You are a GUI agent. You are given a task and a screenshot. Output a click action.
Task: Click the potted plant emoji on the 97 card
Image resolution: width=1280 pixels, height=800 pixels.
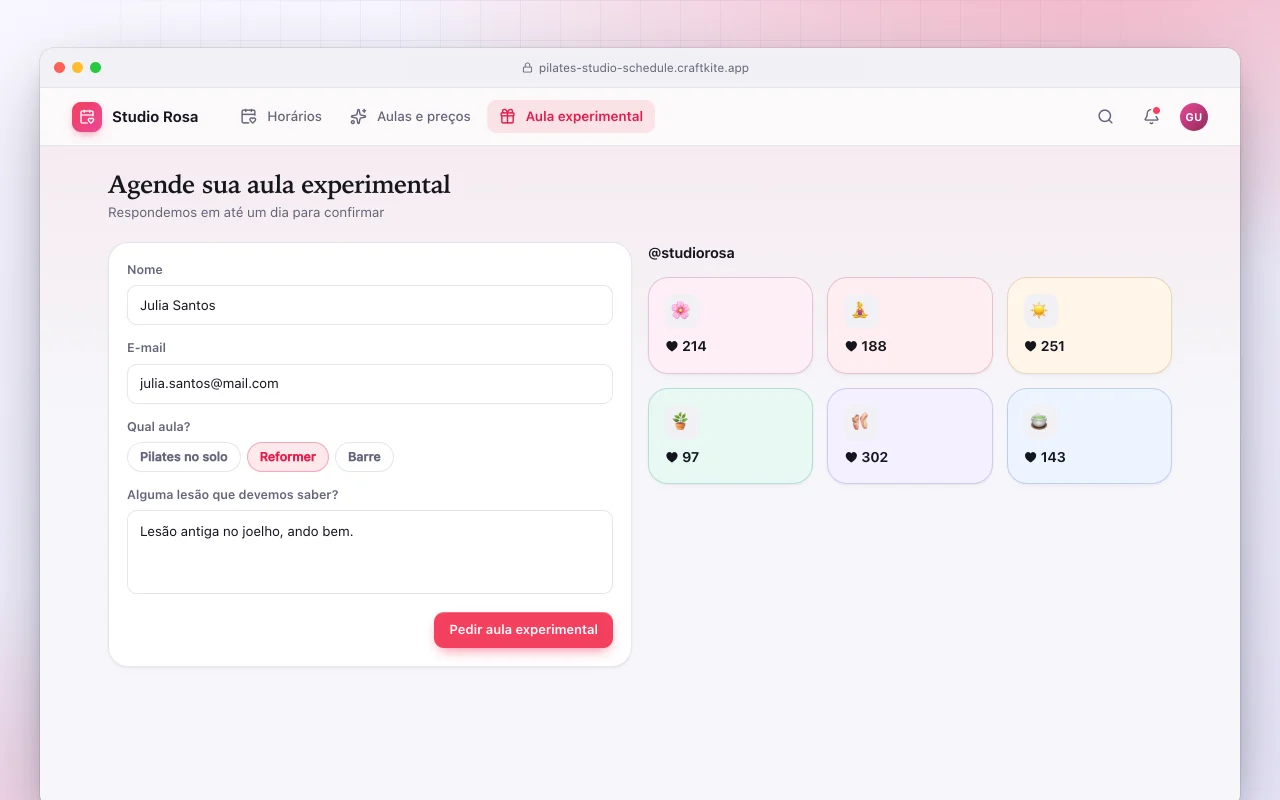[681, 421]
